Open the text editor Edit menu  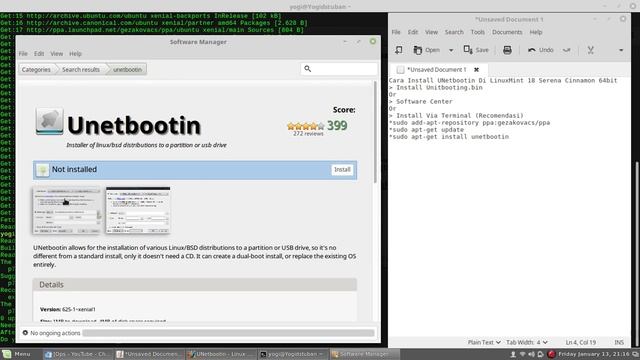tap(413, 32)
